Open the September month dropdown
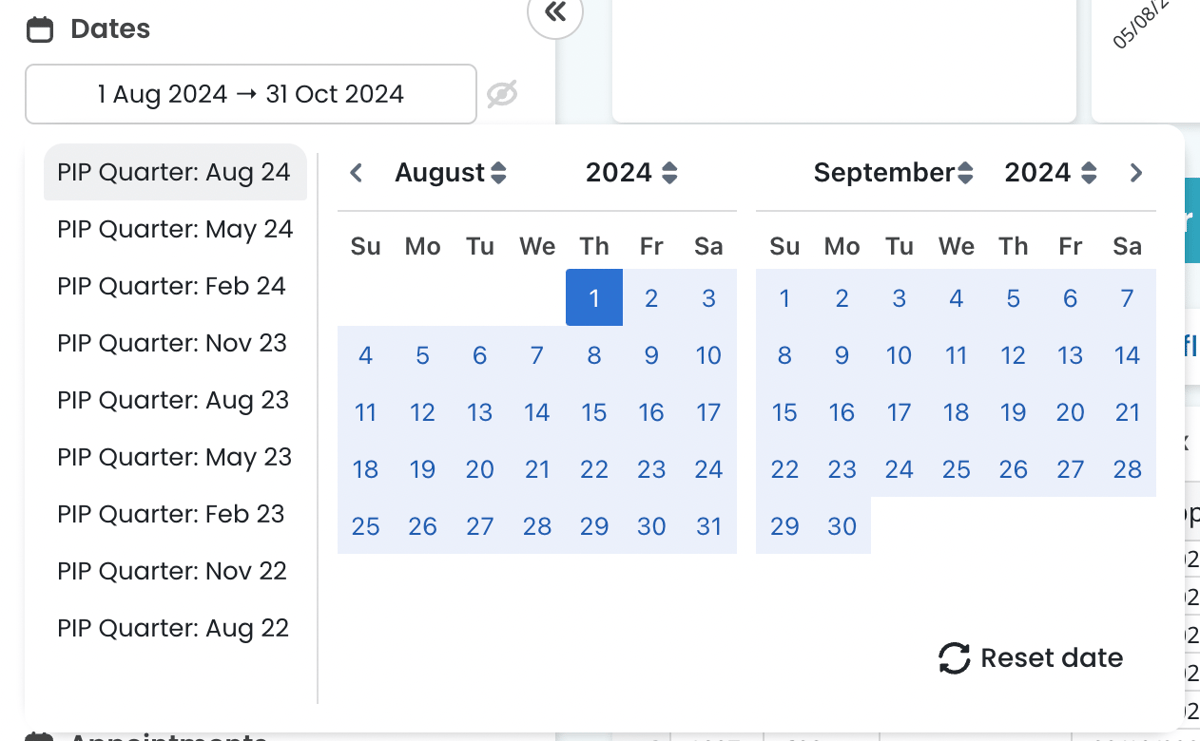The image size is (1200, 741). (x=893, y=173)
